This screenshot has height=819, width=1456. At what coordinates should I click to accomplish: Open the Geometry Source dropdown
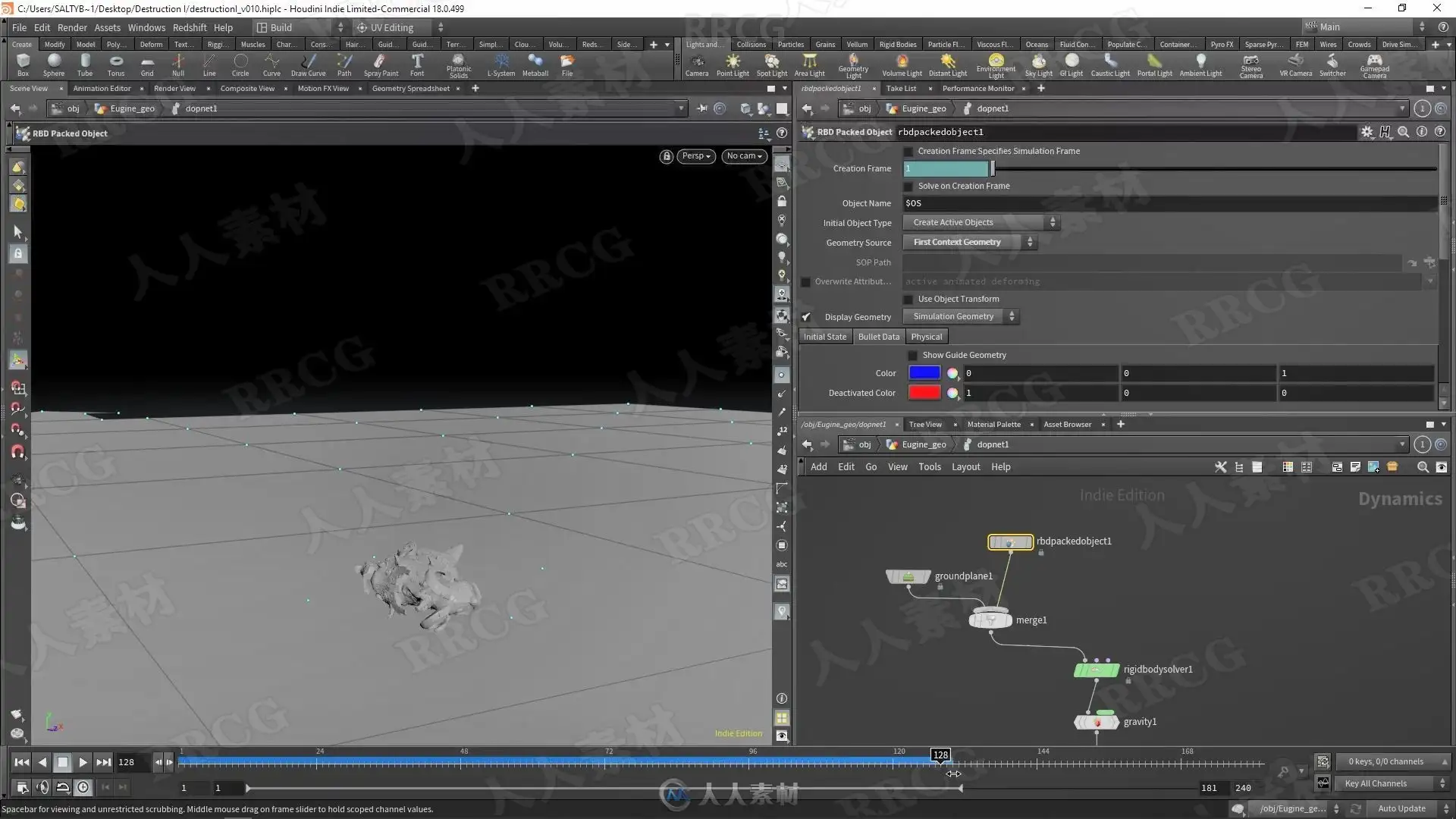(969, 243)
